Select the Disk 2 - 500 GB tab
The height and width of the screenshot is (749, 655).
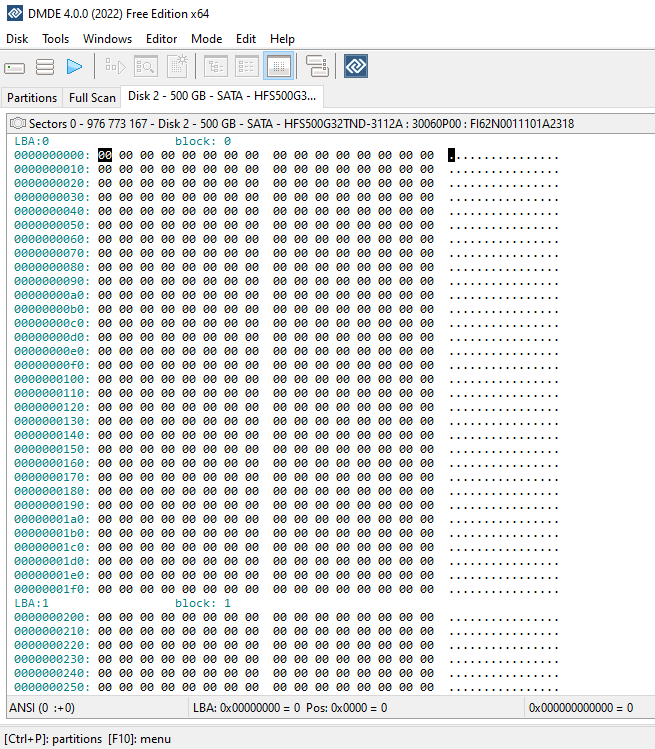pos(222,96)
